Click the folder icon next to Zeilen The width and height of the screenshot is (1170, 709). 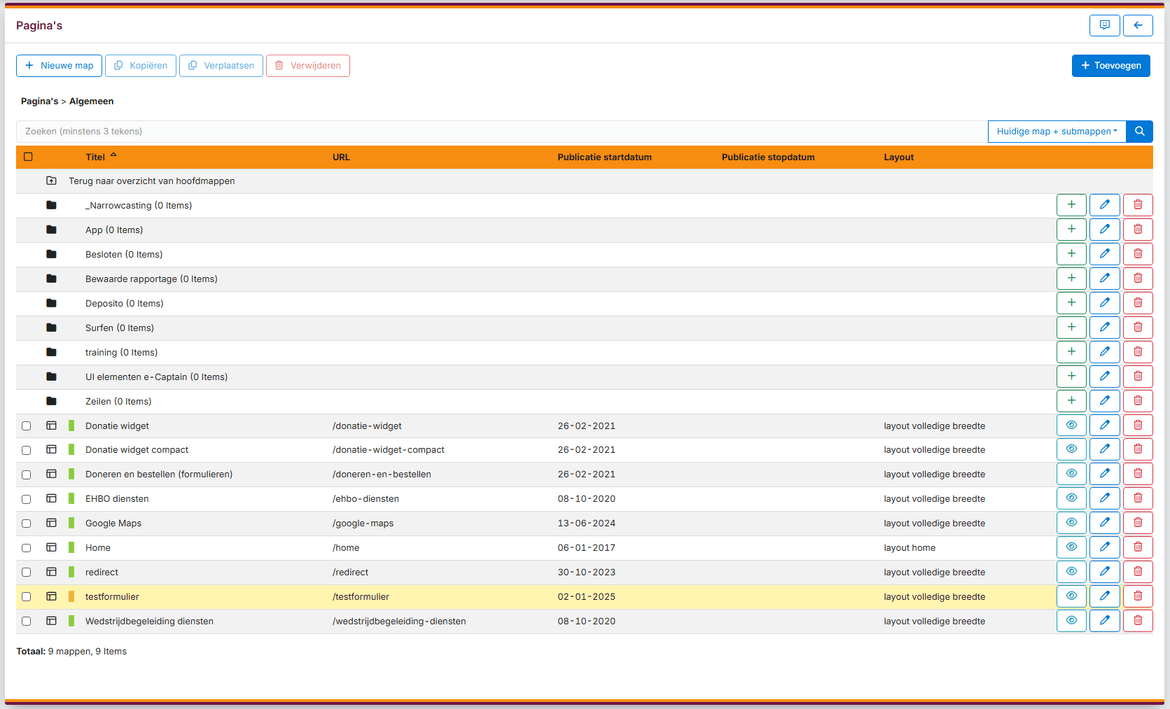click(50, 400)
